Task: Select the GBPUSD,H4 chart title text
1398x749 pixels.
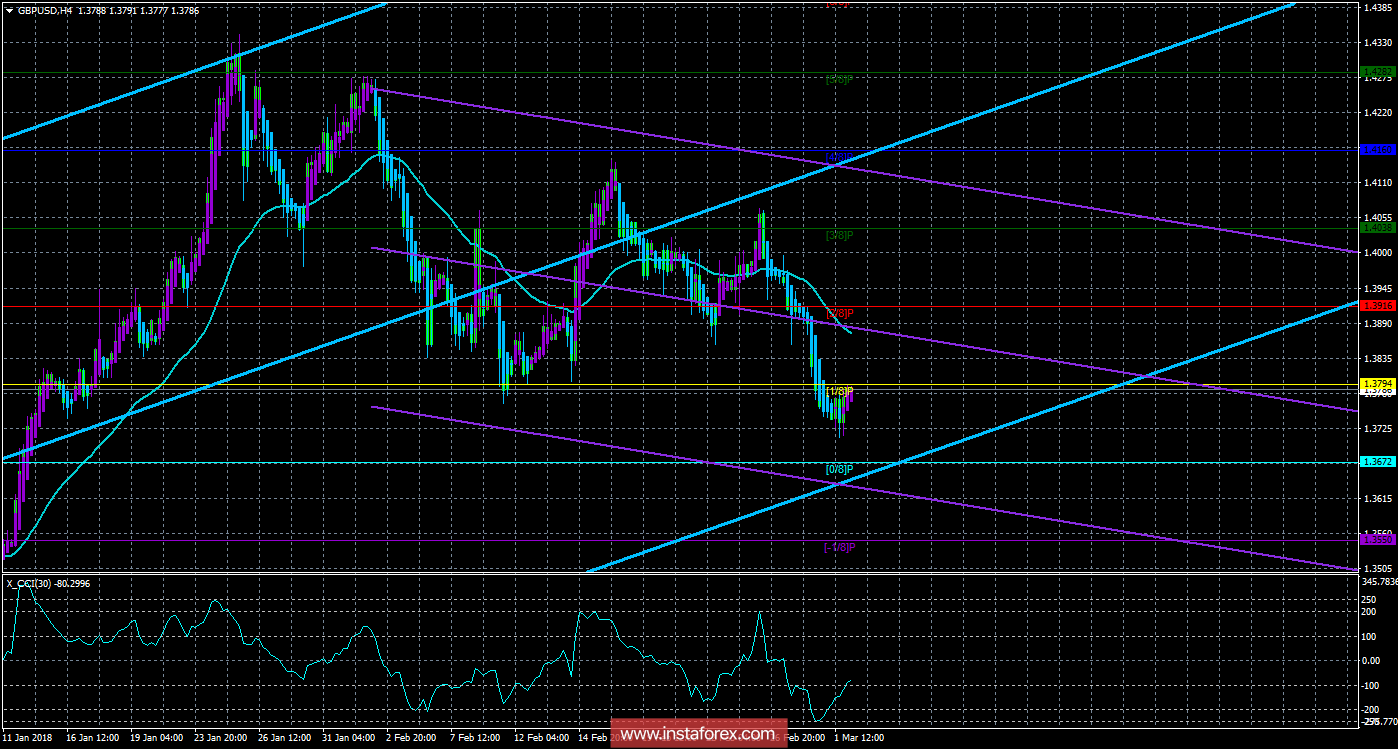Action: (x=44, y=10)
